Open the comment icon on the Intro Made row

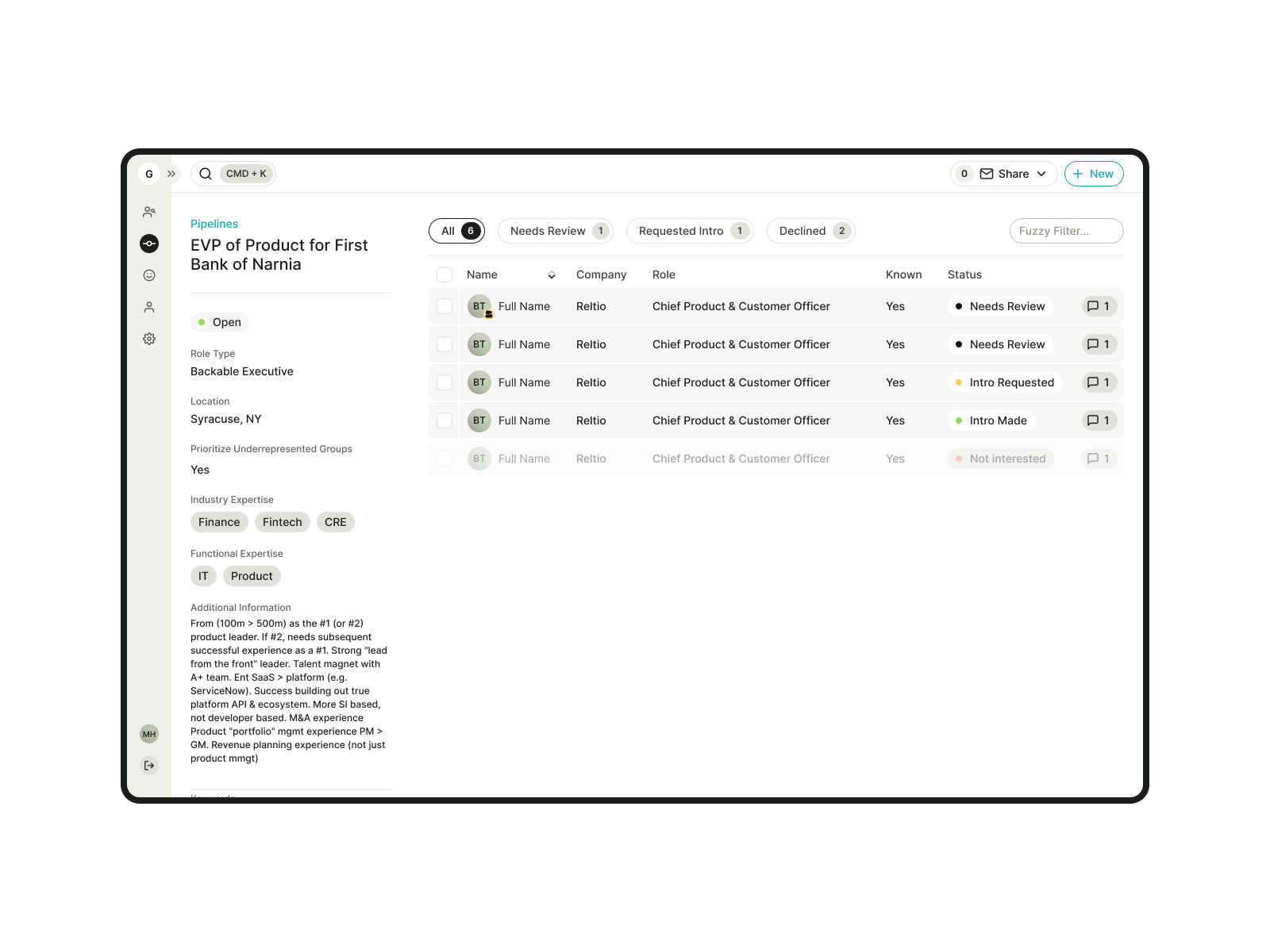click(x=1099, y=420)
